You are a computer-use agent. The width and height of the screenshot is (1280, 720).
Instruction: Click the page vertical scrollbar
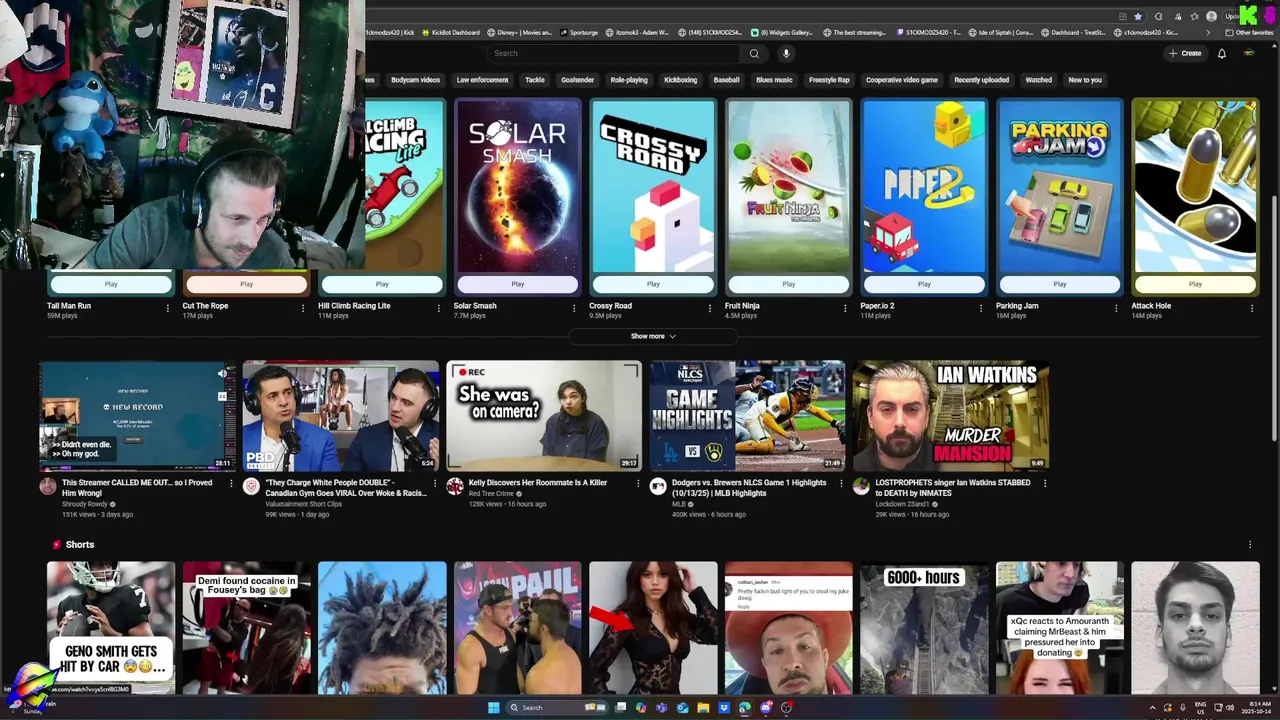coord(1274,317)
